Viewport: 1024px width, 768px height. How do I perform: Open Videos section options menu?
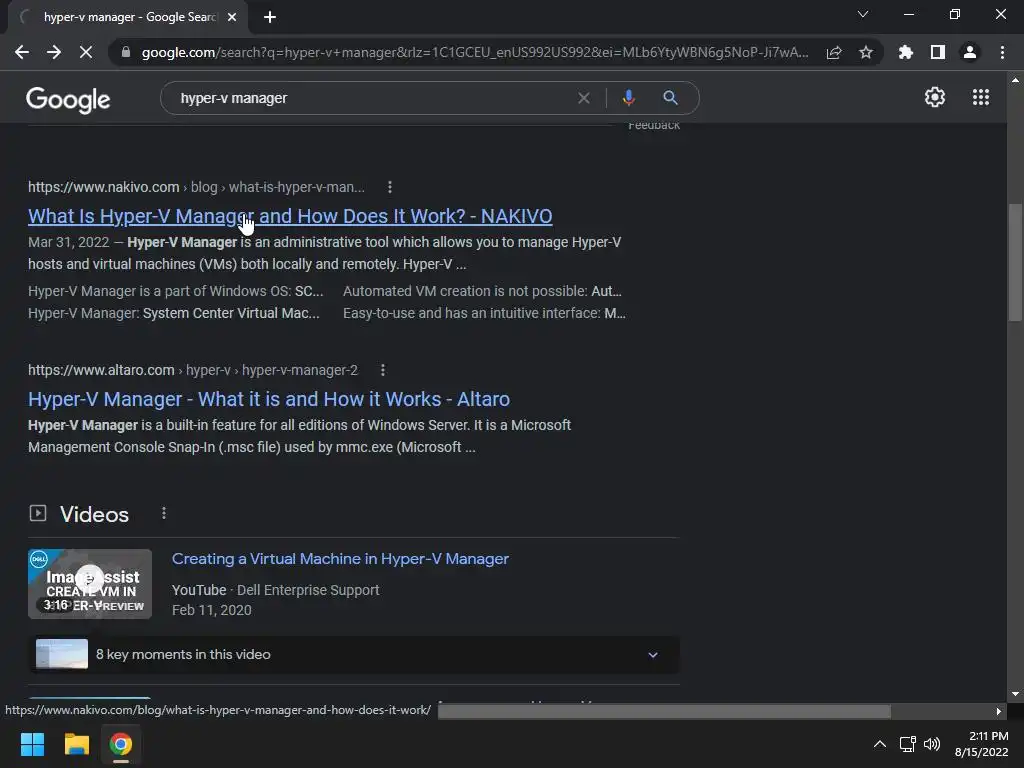(x=164, y=513)
